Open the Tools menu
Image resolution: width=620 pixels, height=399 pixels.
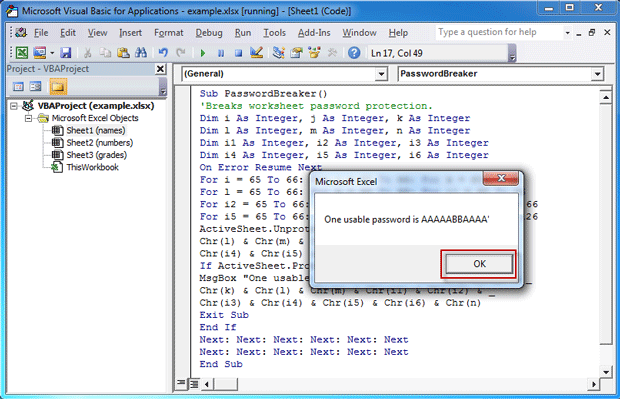(x=274, y=33)
